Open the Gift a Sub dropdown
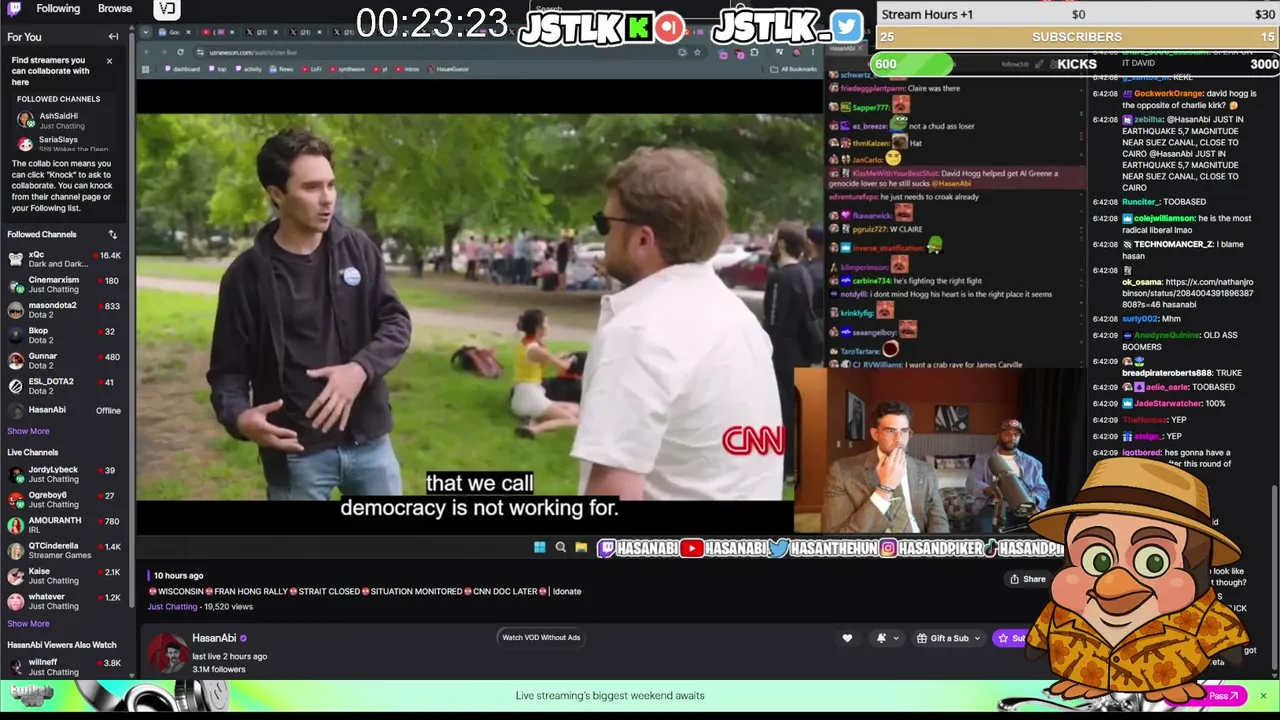The height and width of the screenshot is (720, 1280). (x=948, y=638)
